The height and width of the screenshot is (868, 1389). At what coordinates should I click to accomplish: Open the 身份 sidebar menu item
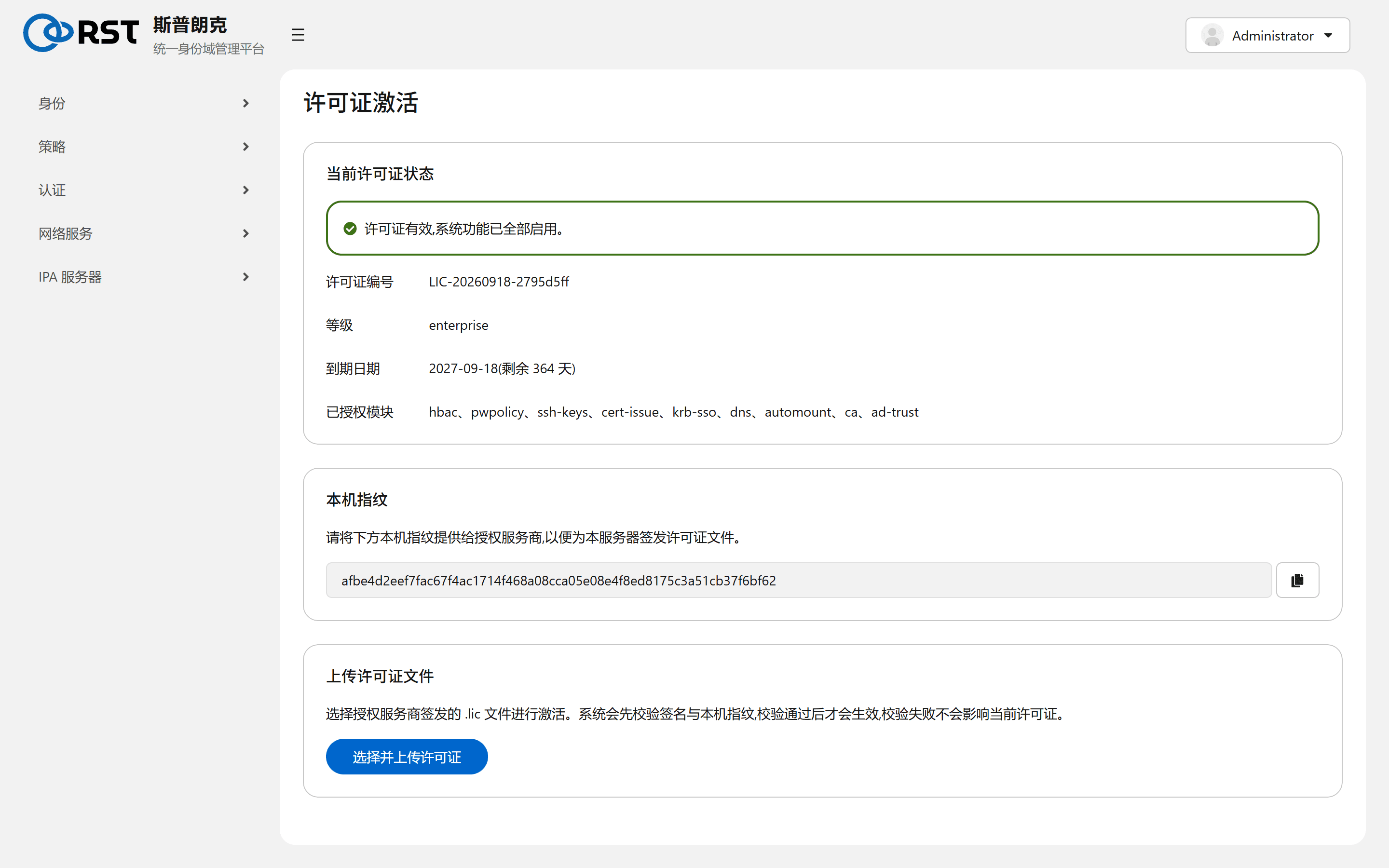[144, 103]
